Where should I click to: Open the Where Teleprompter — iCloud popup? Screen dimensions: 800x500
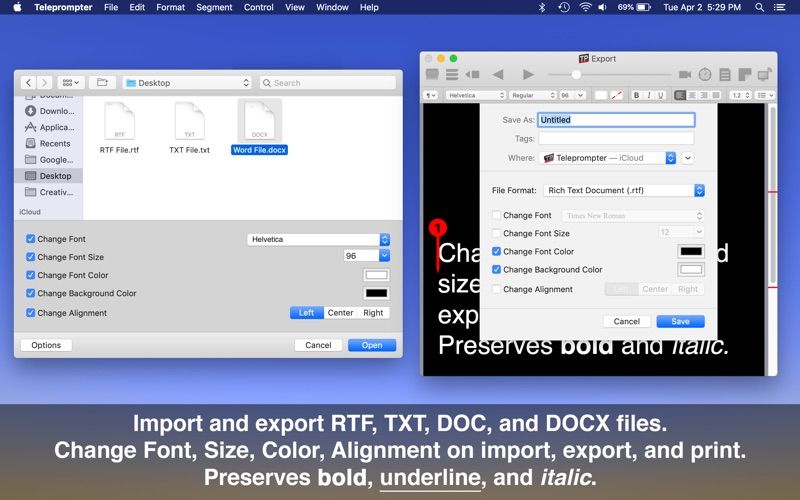point(608,158)
